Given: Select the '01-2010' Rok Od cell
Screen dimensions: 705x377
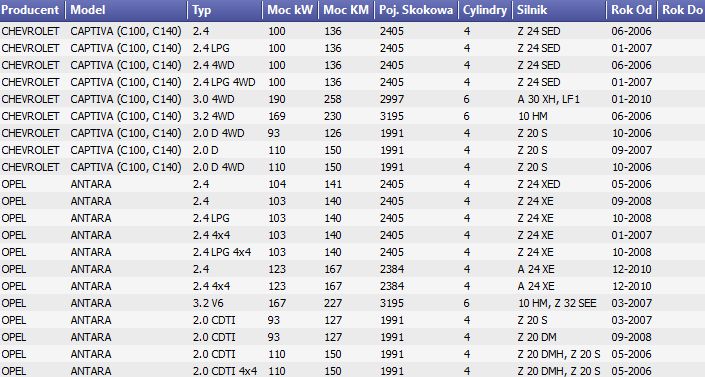Looking at the screenshot, I should click(x=631, y=99).
